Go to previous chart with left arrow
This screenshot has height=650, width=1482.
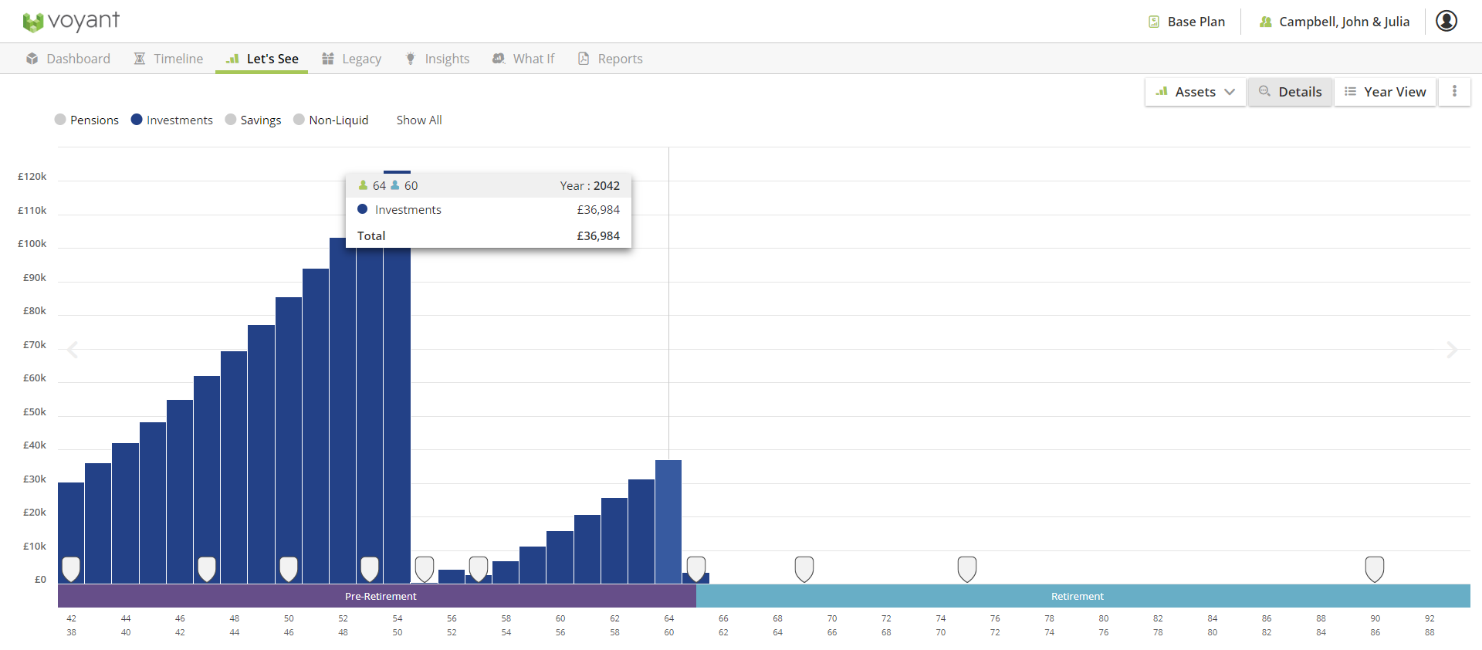72,350
